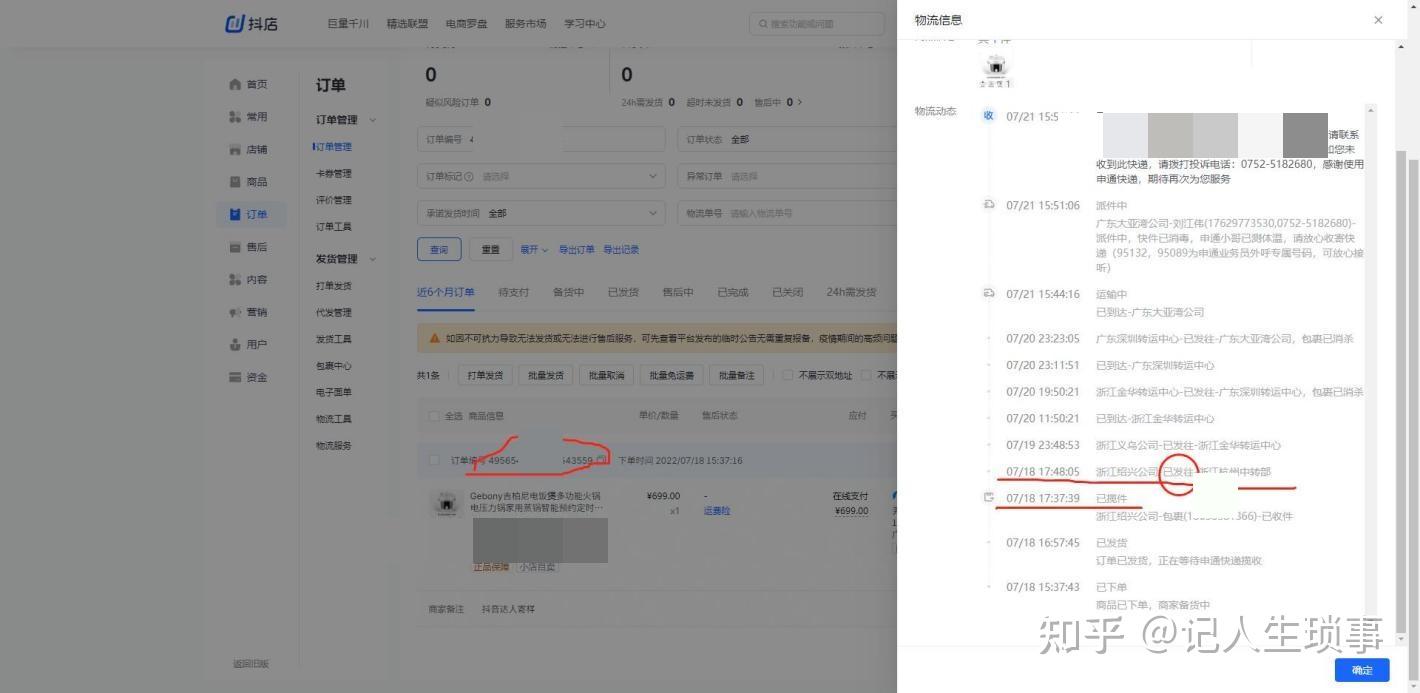Switch to the 备货中 tab
The image size is (1420, 693).
pos(569,292)
